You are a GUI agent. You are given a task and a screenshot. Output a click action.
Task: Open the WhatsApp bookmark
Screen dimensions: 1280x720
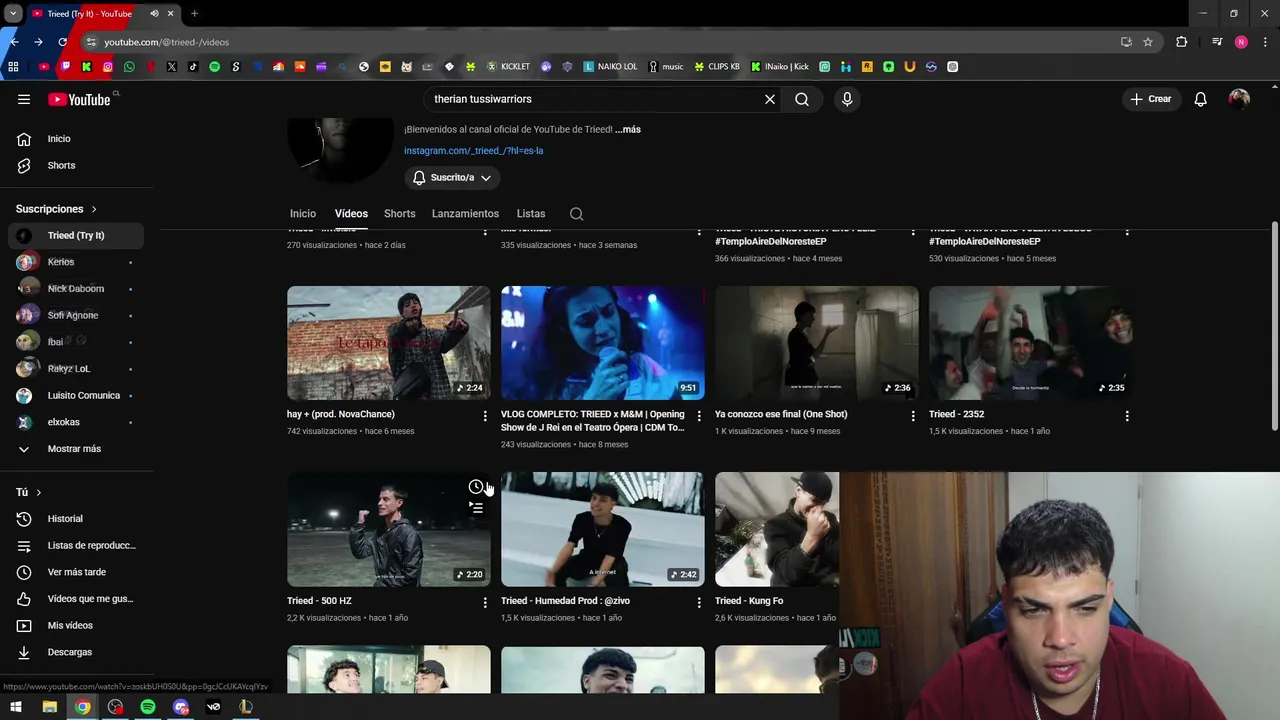(129, 67)
